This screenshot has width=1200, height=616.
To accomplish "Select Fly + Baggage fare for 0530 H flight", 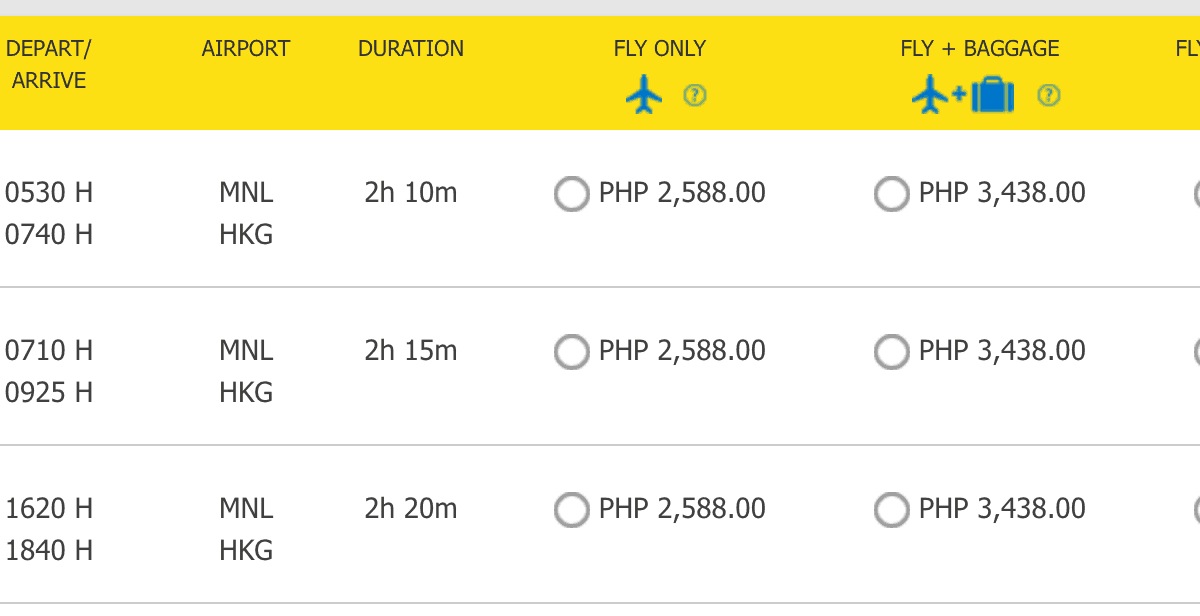I will tap(891, 194).
